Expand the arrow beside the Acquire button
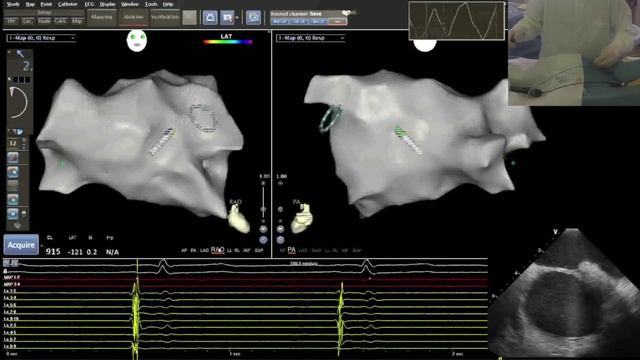 41,246
